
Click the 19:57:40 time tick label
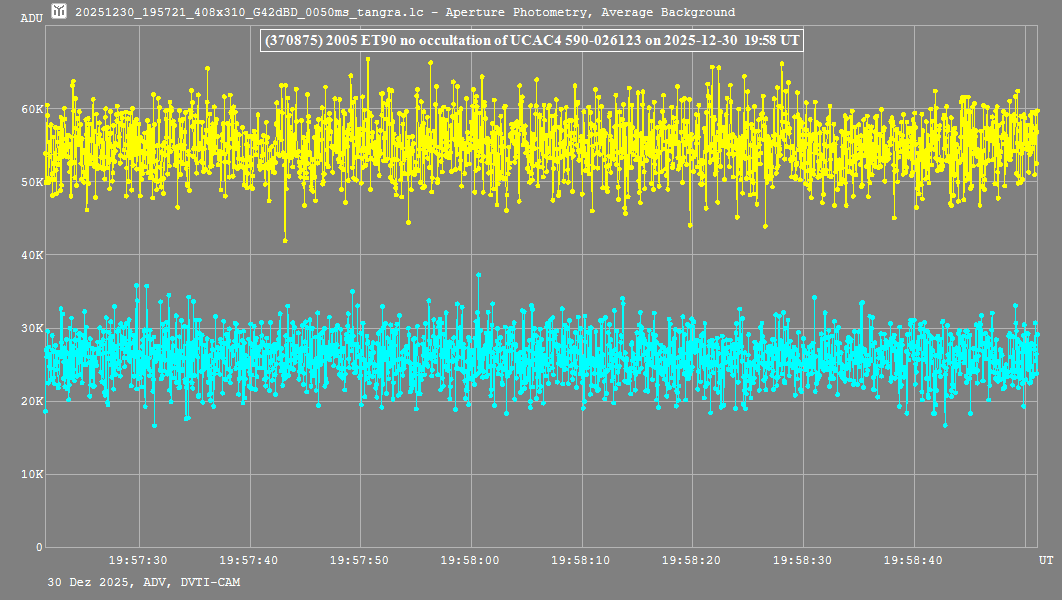pos(249,561)
